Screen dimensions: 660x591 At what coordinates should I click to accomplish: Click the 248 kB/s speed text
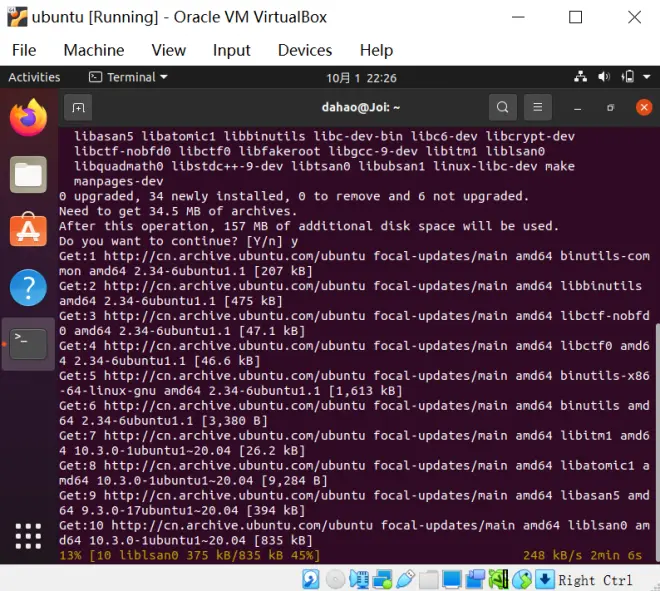(x=552, y=556)
